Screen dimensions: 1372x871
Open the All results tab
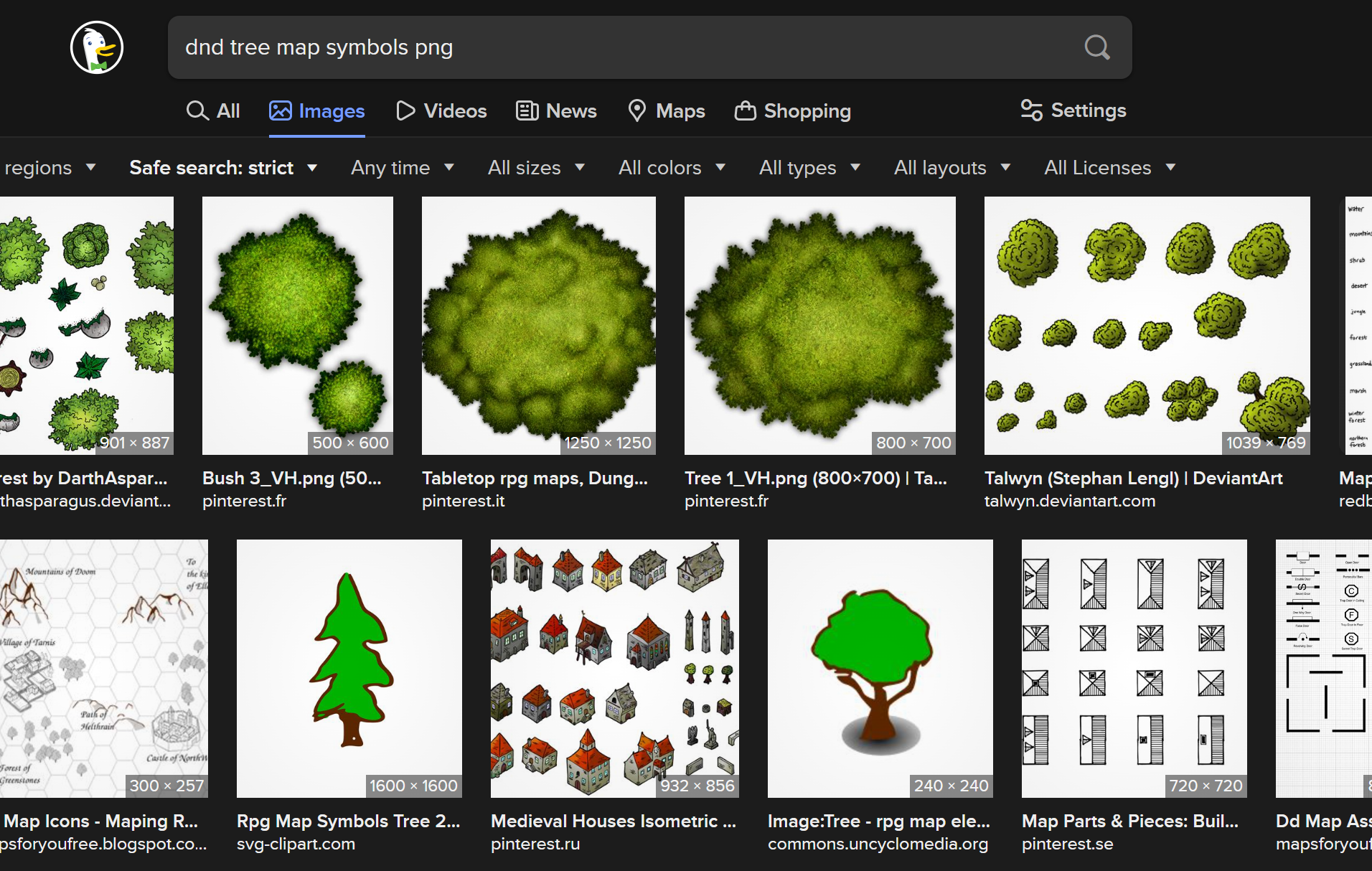point(213,110)
